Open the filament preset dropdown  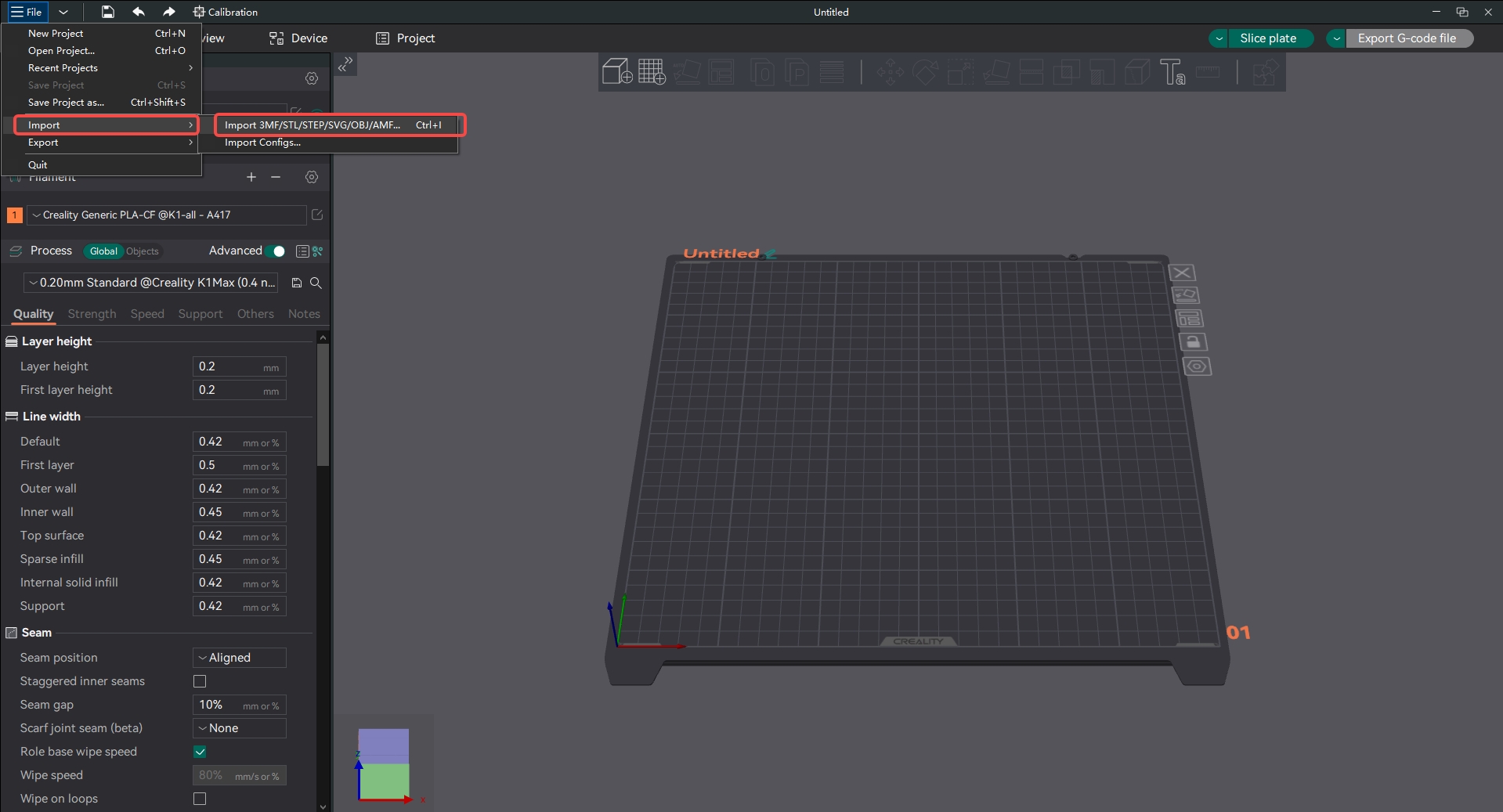pyautogui.click(x=166, y=215)
